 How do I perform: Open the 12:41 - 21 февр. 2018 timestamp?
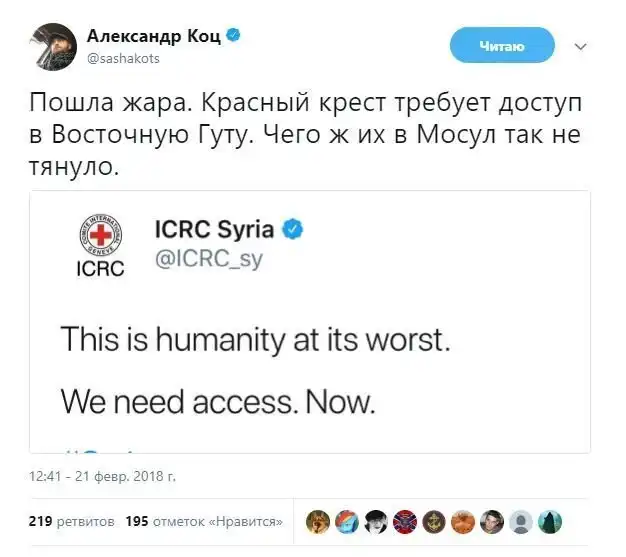tap(103, 476)
